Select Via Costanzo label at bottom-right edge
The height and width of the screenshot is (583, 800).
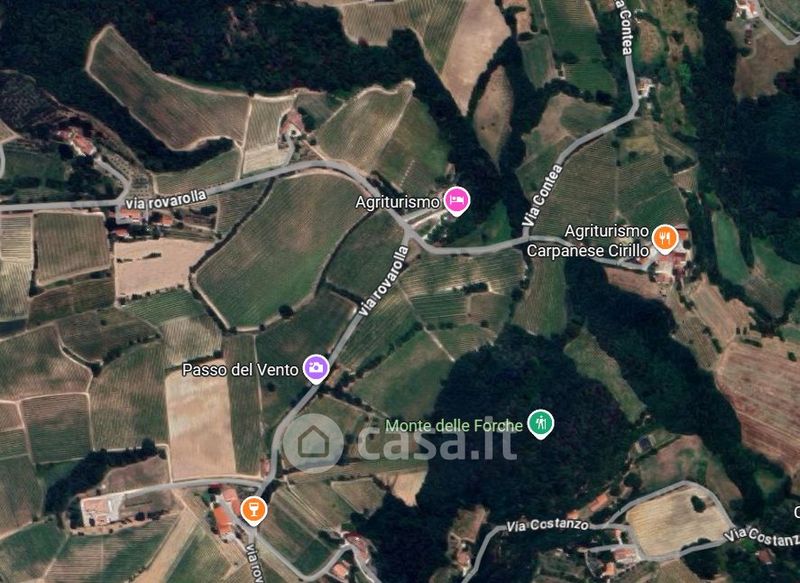tap(762, 537)
